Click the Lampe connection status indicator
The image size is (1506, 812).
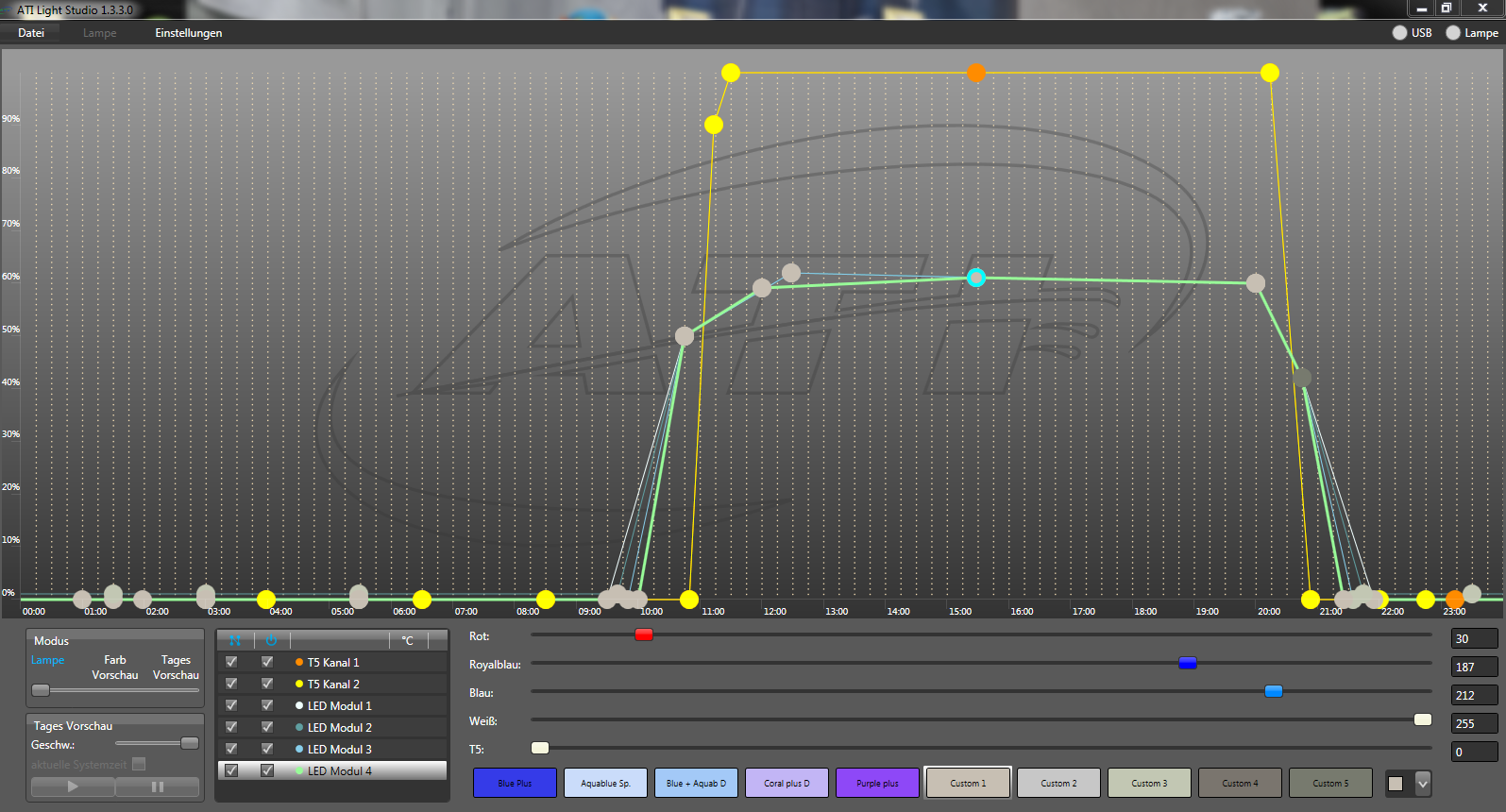pyautogui.click(x=1453, y=33)
